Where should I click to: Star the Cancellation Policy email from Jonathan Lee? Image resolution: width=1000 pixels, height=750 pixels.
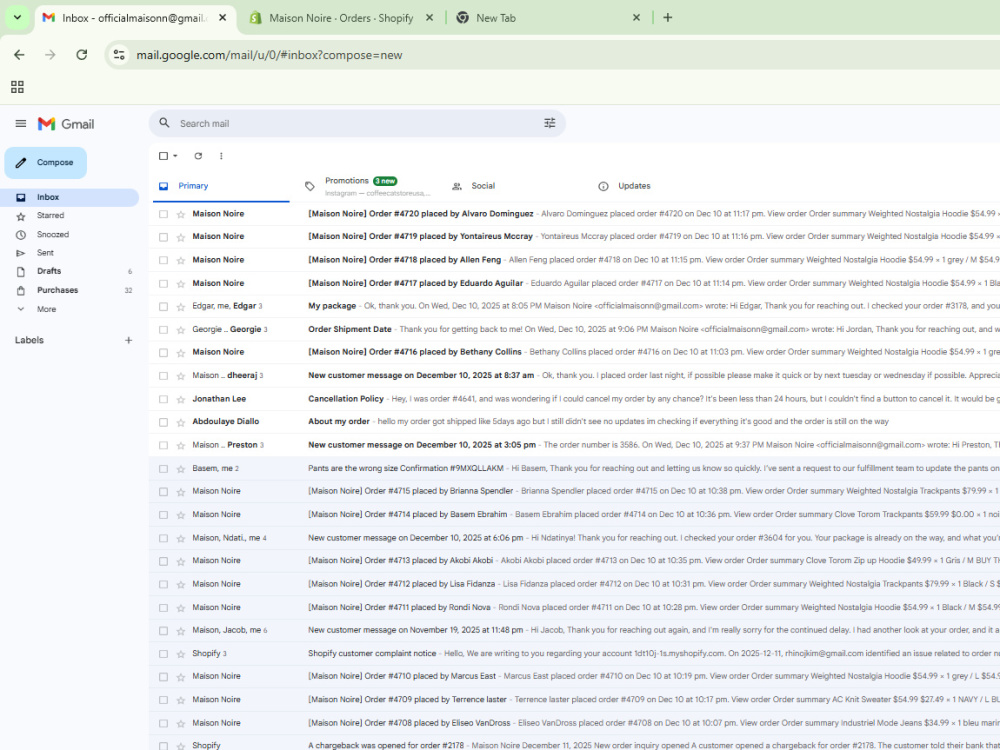pyautogui.click(x=180, y=399)
